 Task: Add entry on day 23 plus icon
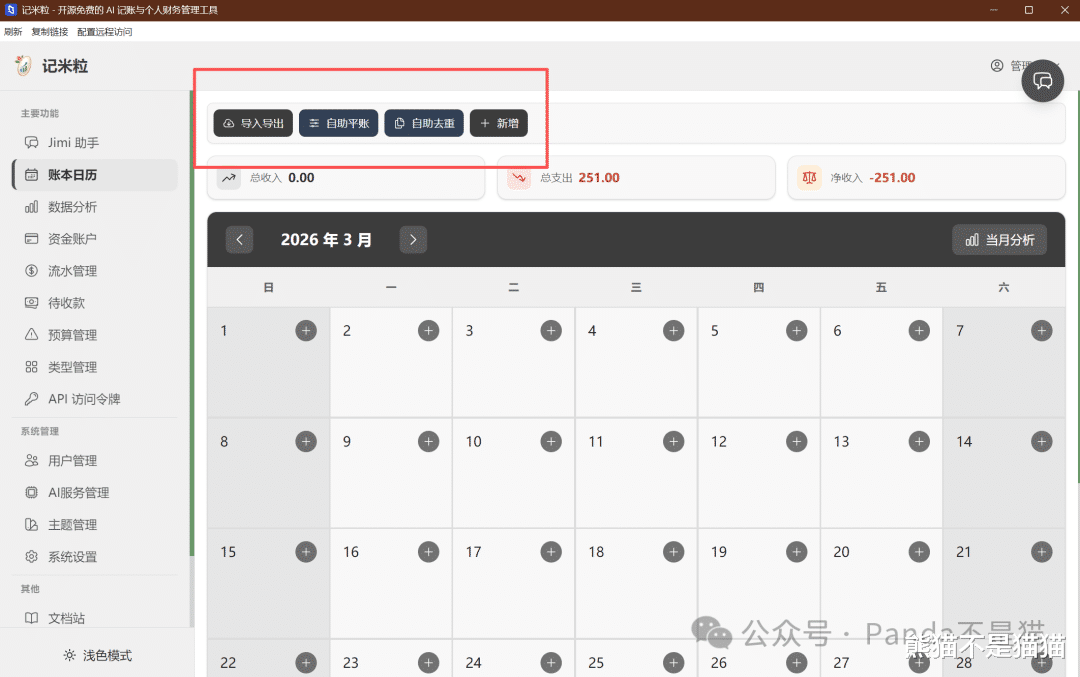pos(428,663)
